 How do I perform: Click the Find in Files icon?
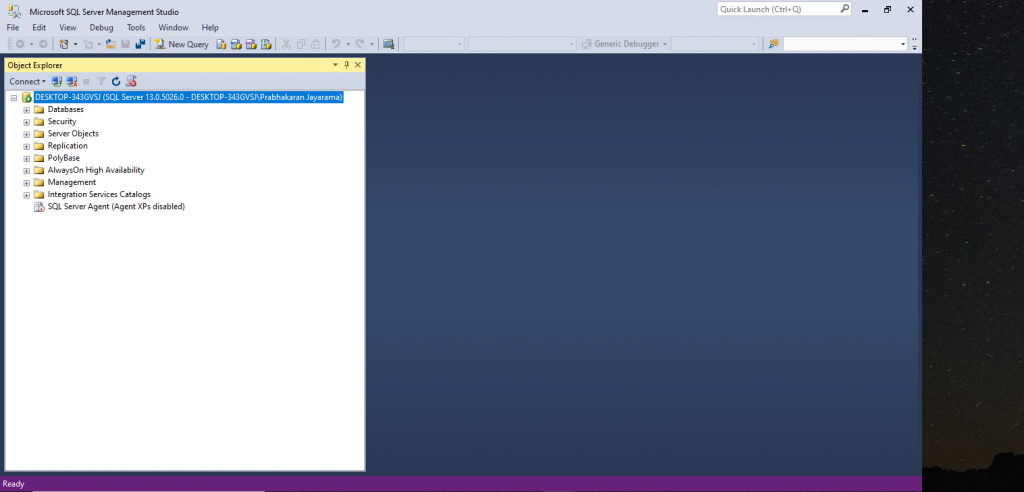coord(773,44)
